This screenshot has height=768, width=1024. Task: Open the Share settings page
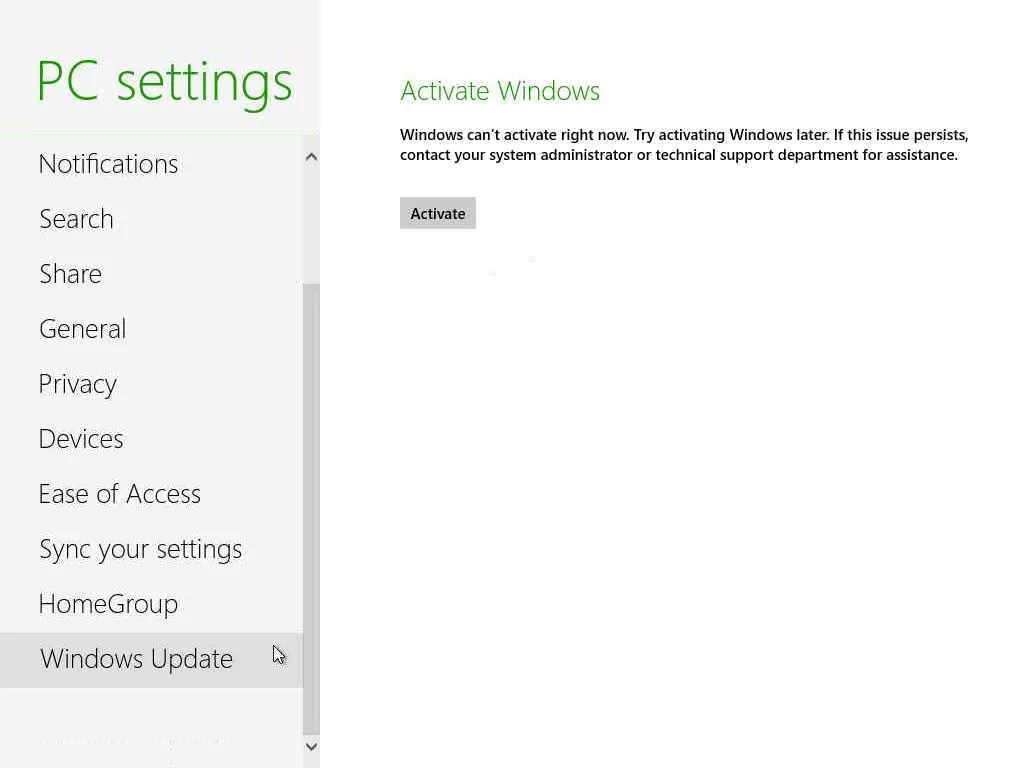(x=152, y=274)
